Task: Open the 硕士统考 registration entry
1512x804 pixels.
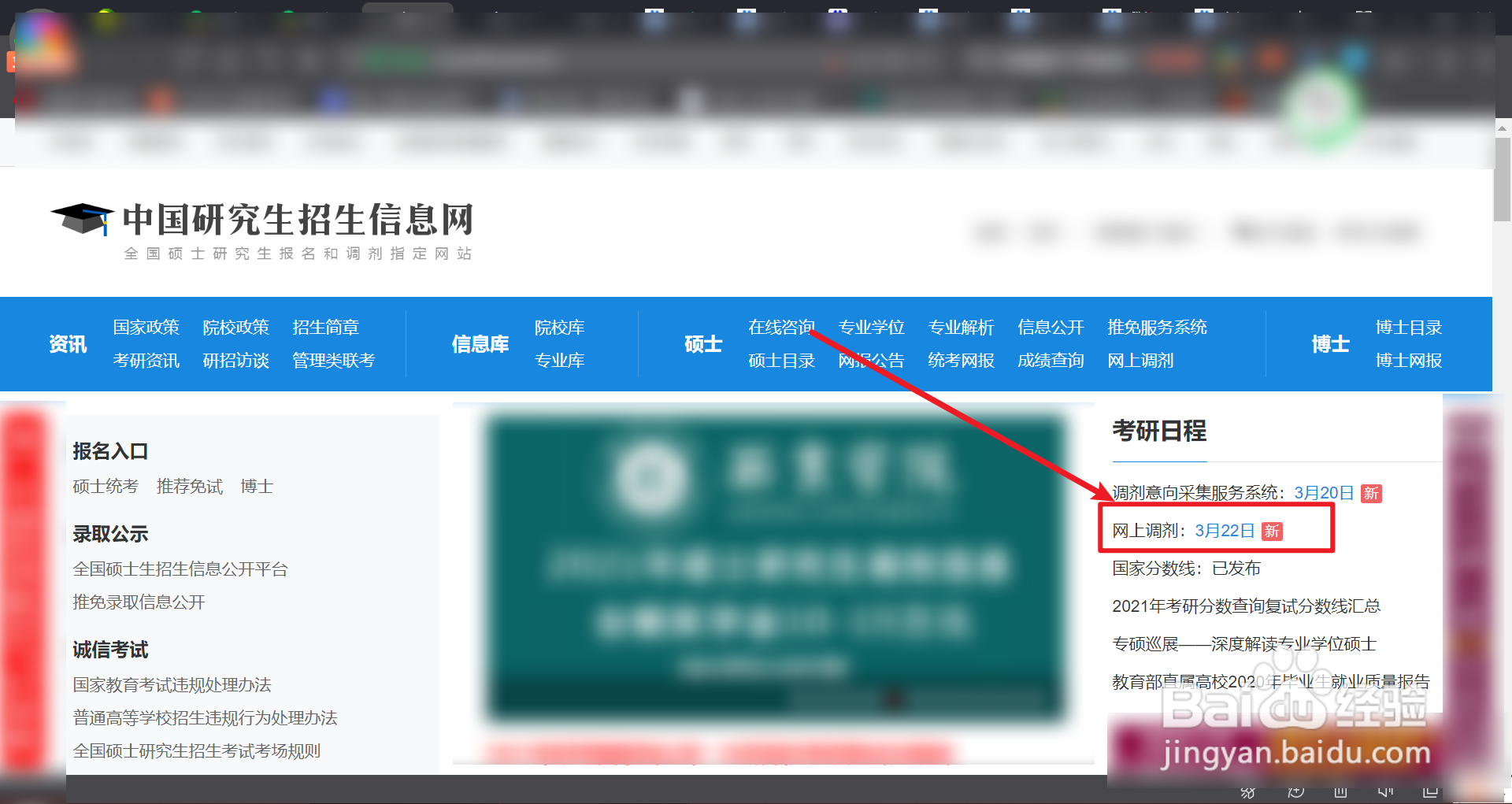Action: (x=105, y=486)
